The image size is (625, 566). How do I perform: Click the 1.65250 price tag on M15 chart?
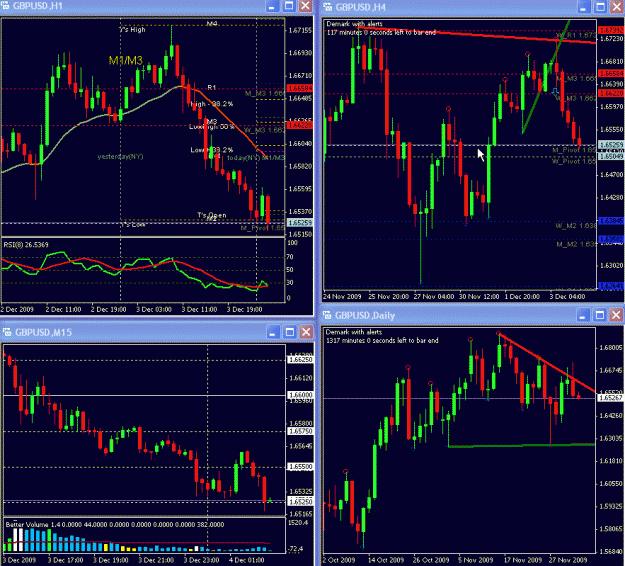point(301,501)
